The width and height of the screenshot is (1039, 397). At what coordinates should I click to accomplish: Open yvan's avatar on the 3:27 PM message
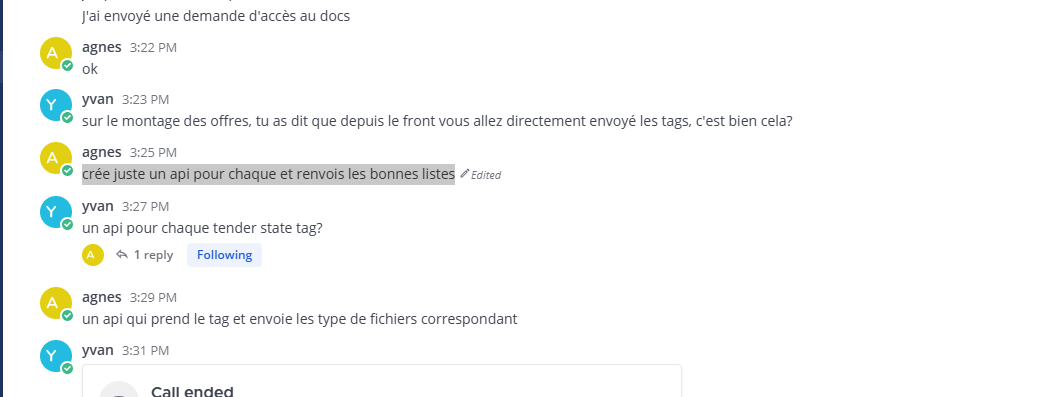pyautogui.click(x=56, y=212)
